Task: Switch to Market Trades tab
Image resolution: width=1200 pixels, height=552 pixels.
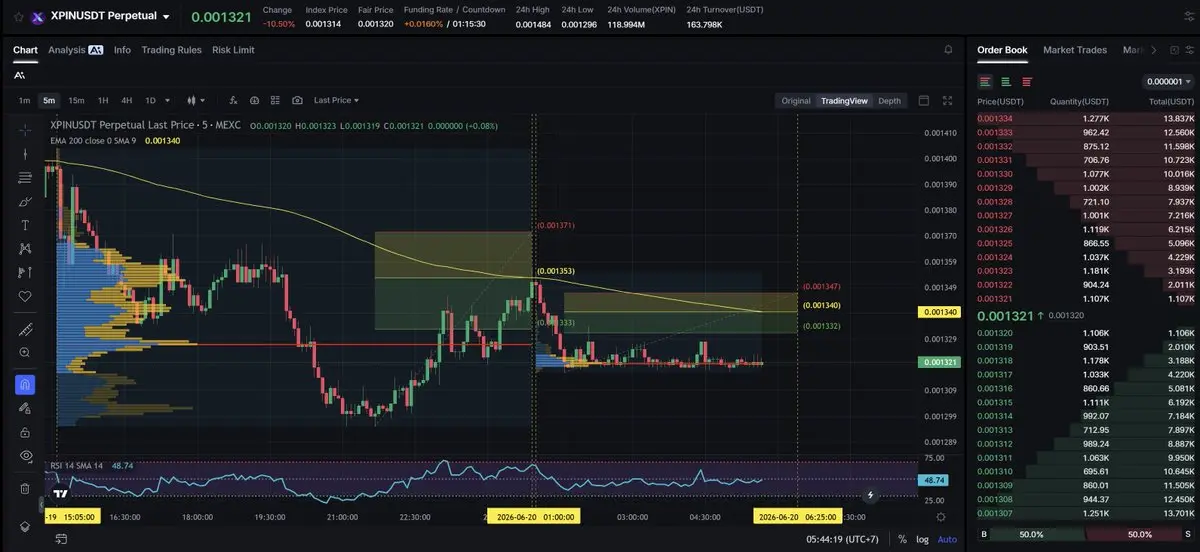Action: (x=1075, y=50)
